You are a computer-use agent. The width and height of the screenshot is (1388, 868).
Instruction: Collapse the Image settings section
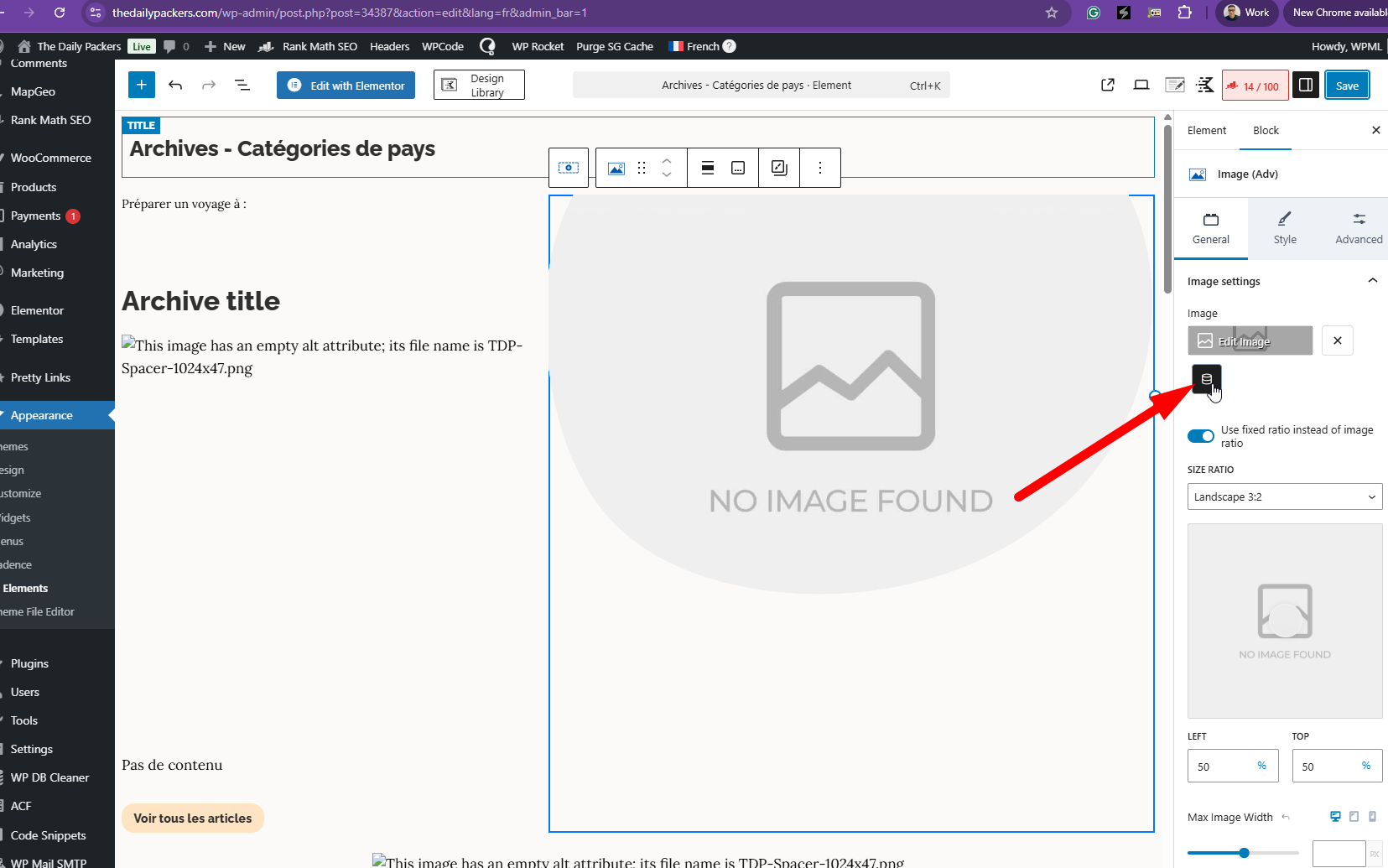click(x=1372, y=281)
